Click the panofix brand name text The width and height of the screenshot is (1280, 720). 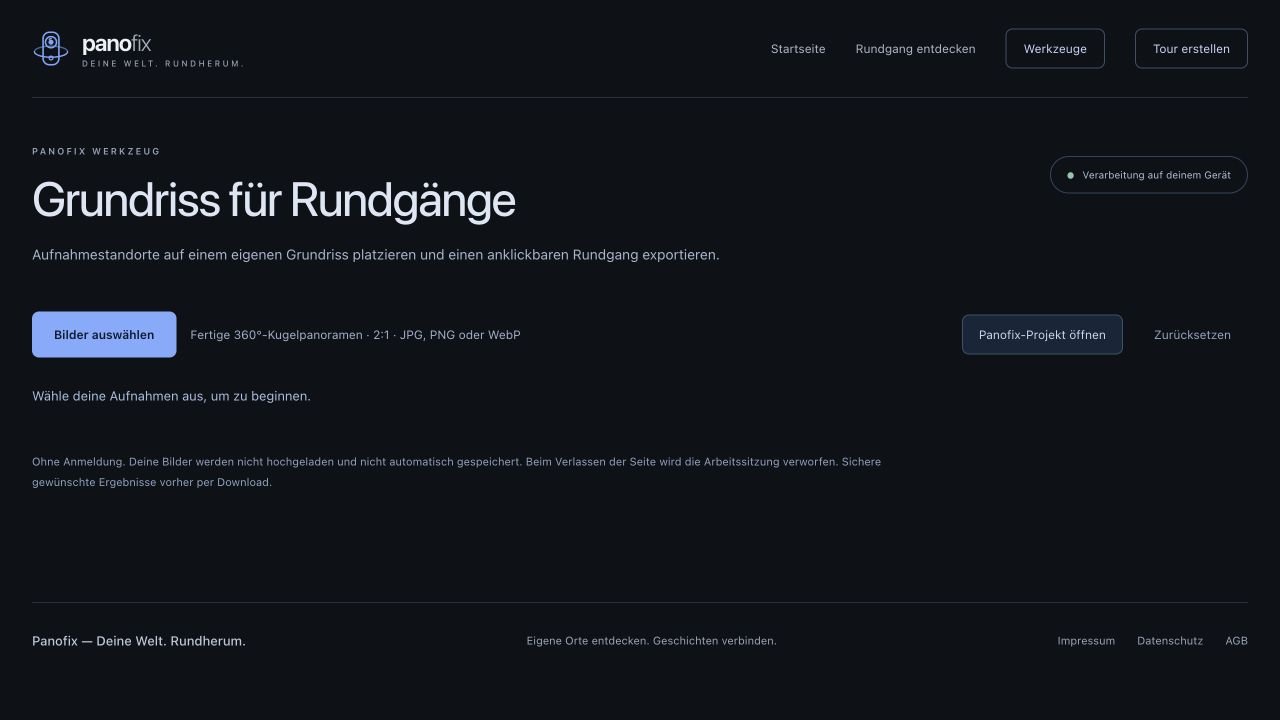click(117, 44)
